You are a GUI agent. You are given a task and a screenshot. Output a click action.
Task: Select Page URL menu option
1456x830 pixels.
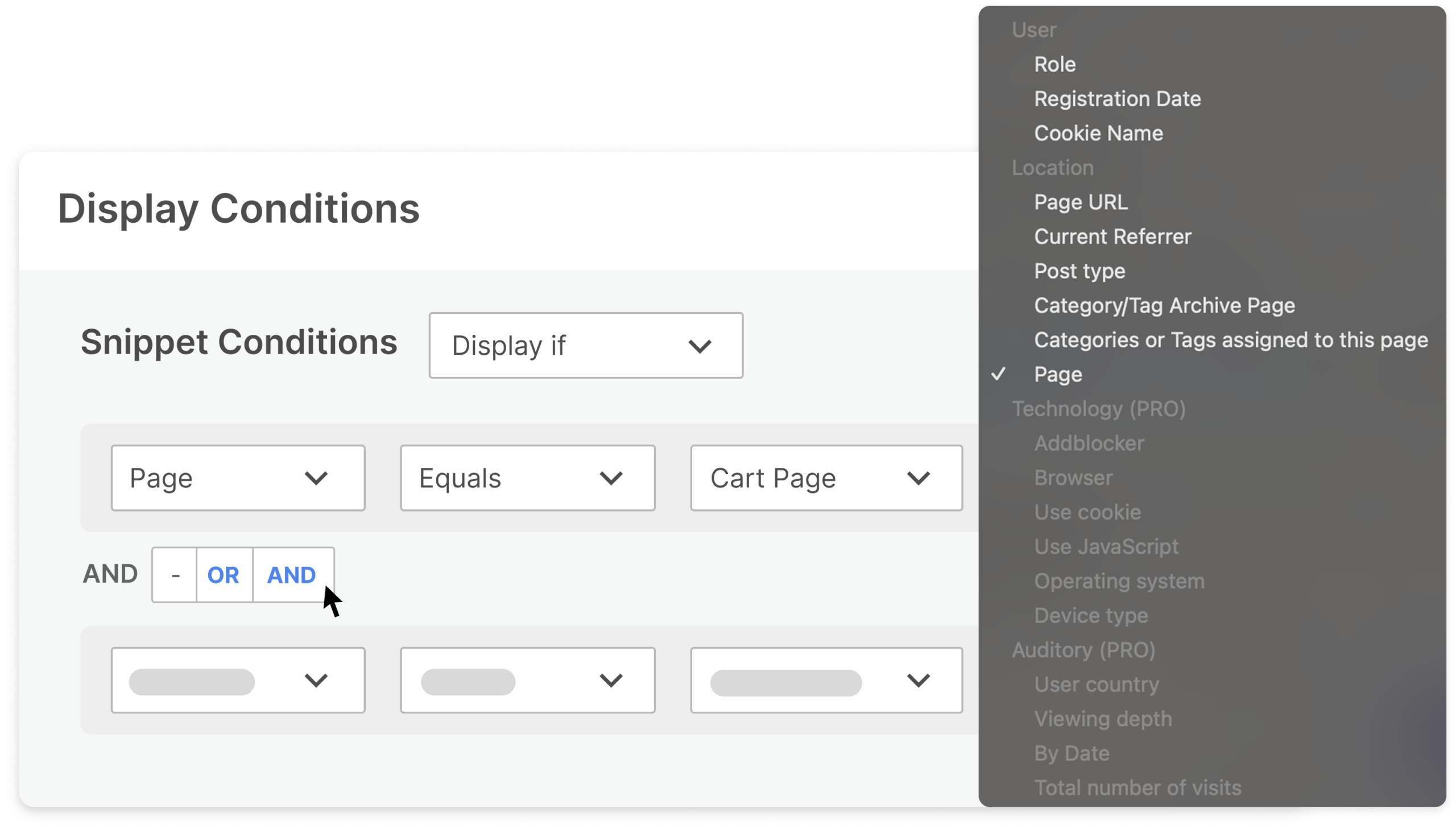tap(1080, 202)
